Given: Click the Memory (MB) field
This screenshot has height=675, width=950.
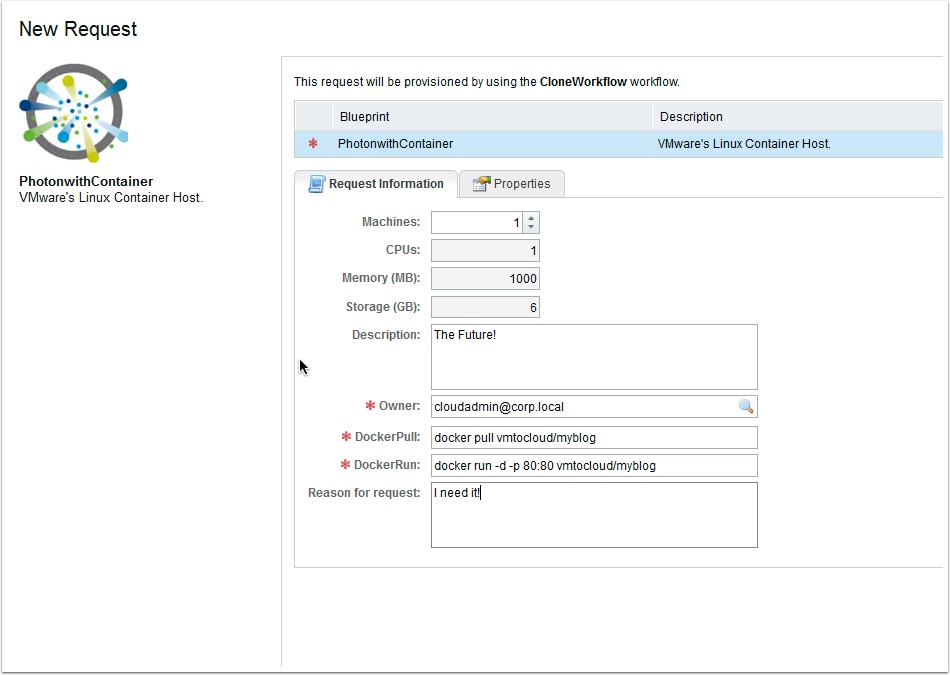Looking at the screenshot, I should click(x=485, y=279).
